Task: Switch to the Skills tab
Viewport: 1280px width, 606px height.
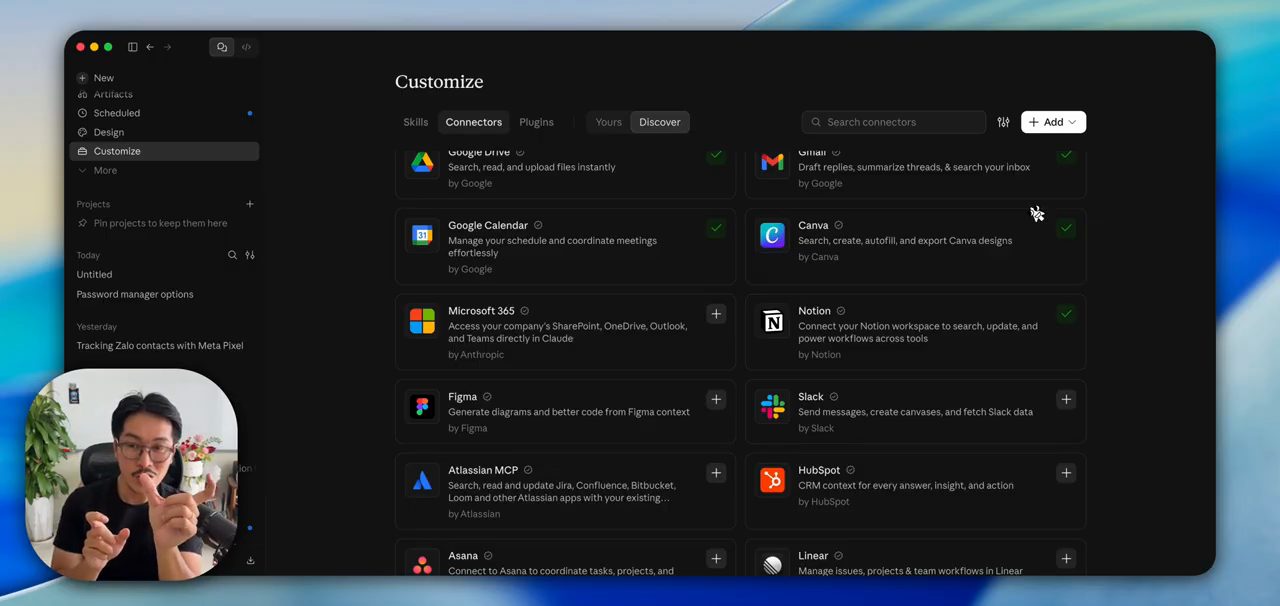Action: 416,122
